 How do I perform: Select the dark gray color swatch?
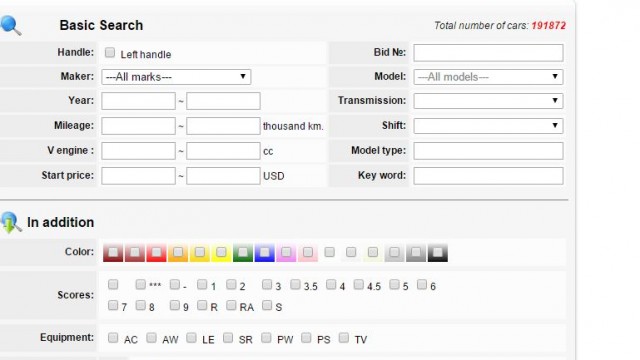tap(416, 252)
